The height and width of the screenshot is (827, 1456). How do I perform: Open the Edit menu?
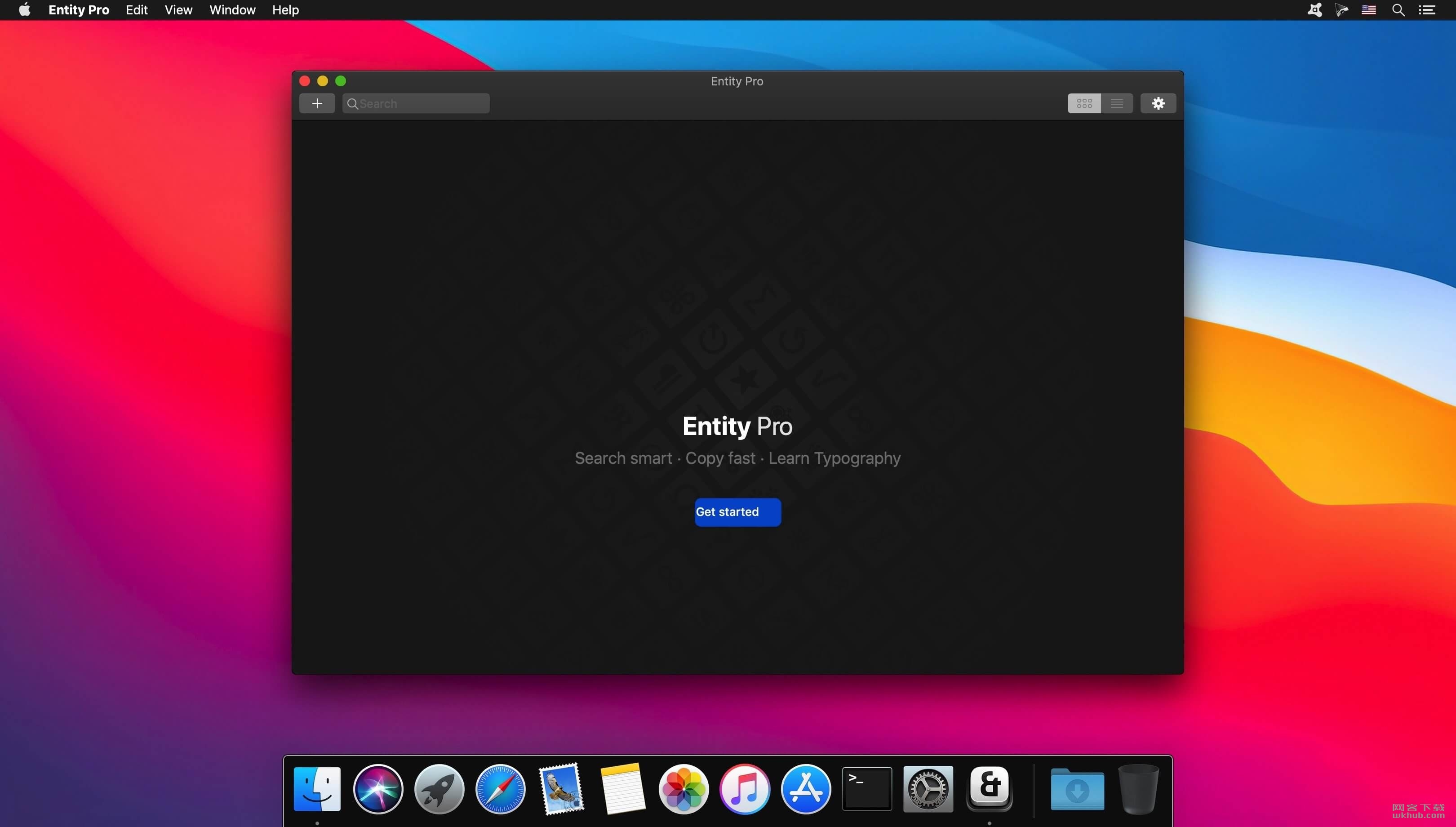tap(137, 9)
